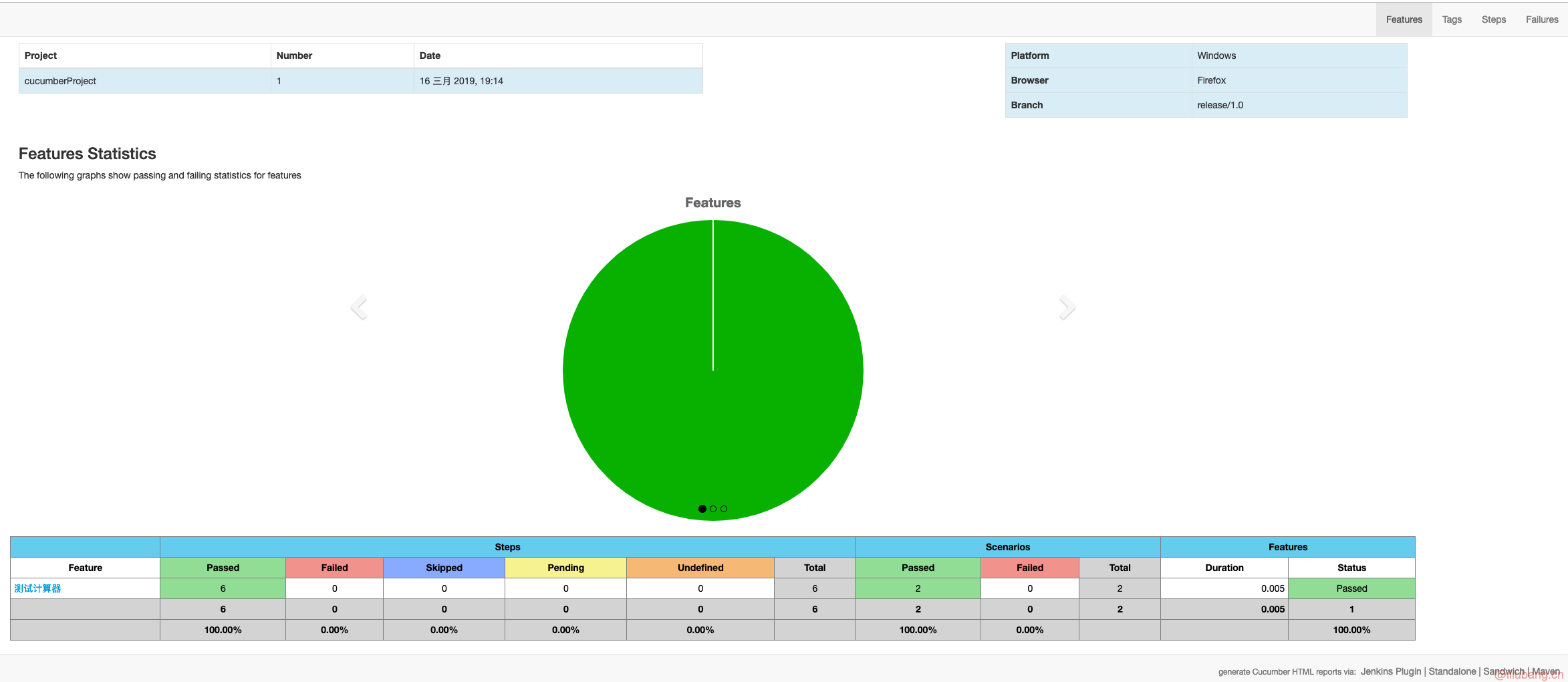Screen dimensions: 1568x682
Task: Click the red Failed steps column header
Action: [x=334, y=568]
